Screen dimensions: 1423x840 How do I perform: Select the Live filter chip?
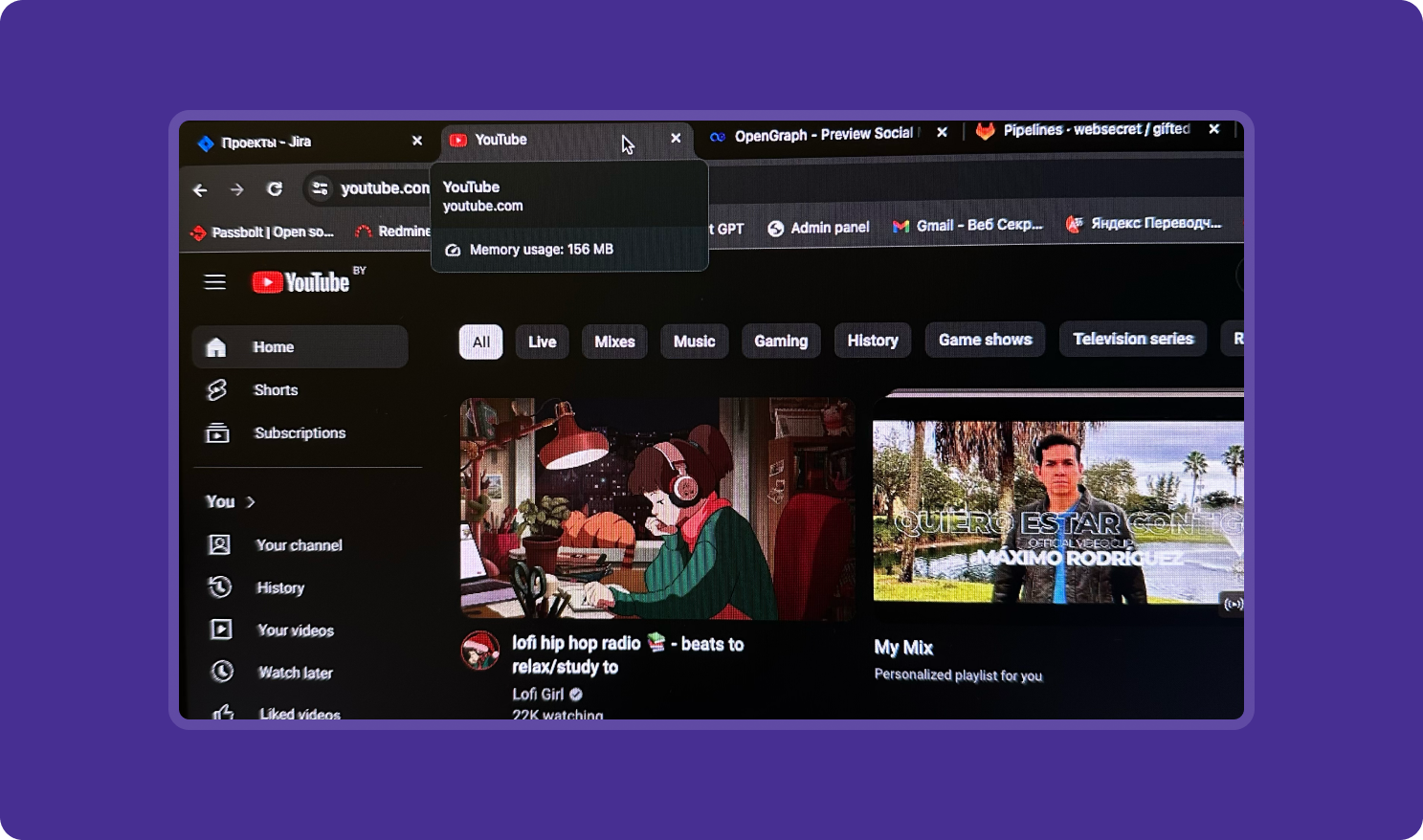pyautogui.click(x=542, y=342)
